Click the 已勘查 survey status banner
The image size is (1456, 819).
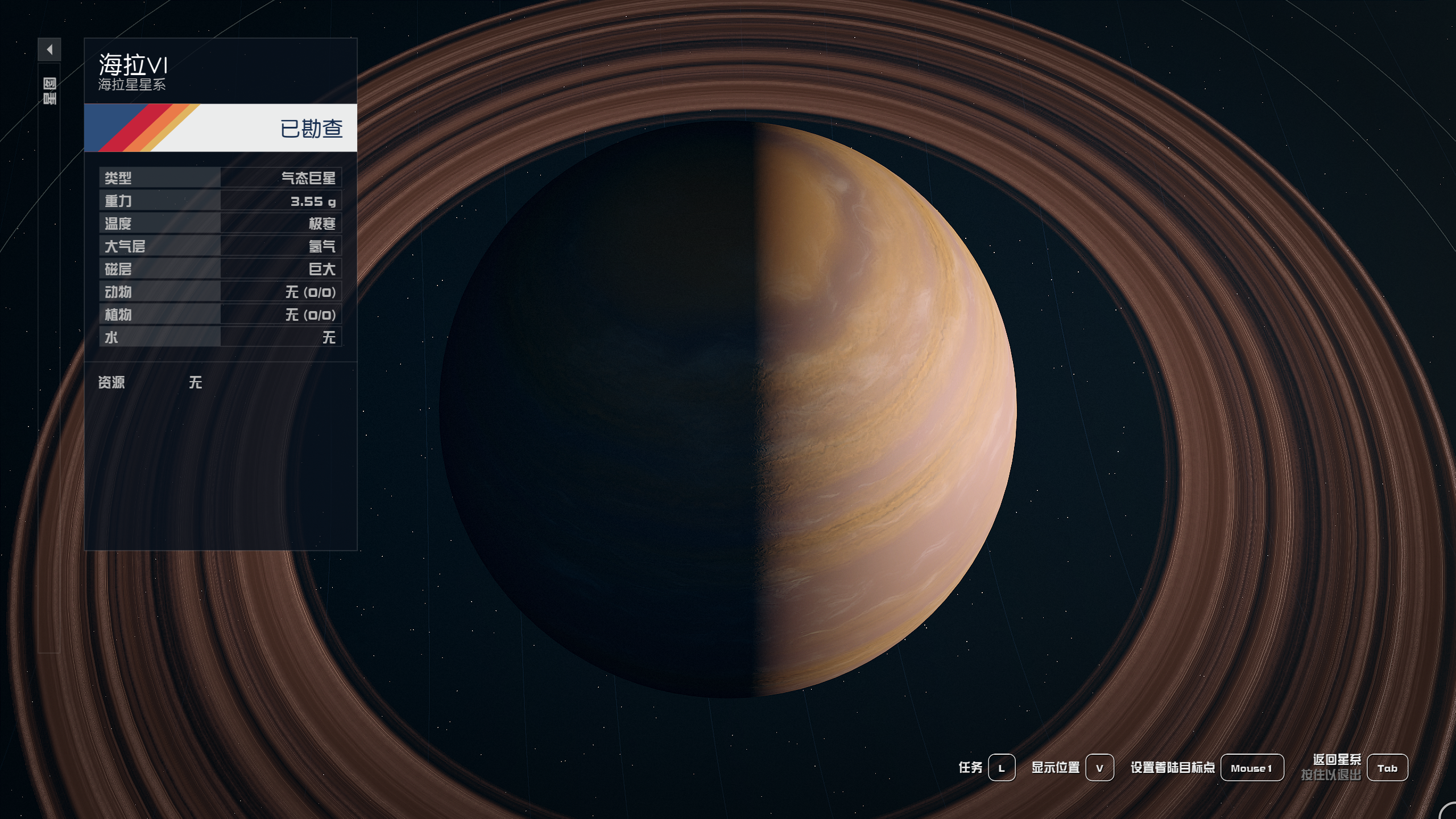point(311,129)
